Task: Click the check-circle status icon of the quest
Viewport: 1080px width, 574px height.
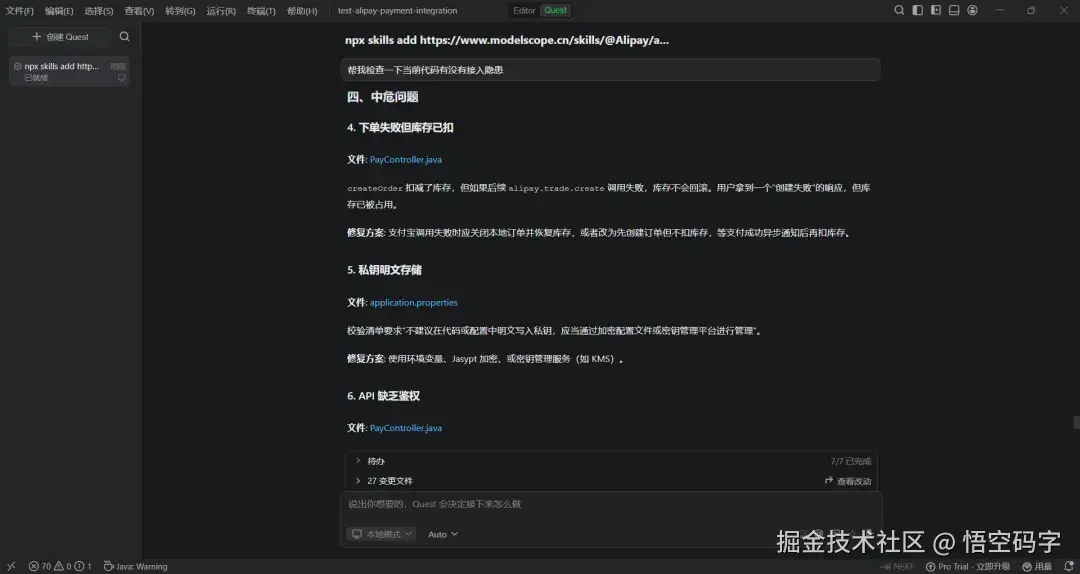Action: click(18, 66)
